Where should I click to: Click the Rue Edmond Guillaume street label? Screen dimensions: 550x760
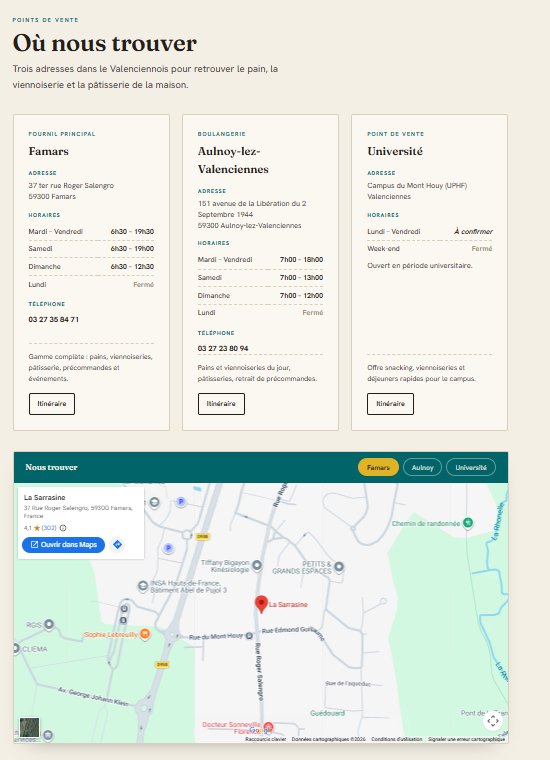(x=294, y=633)
